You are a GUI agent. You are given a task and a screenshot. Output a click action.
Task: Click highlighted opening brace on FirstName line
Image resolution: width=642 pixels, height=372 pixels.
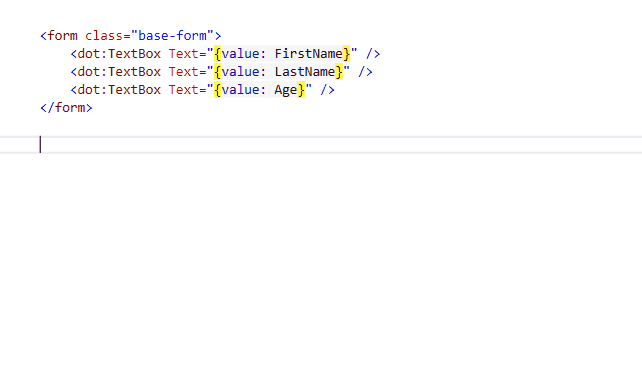tap(217, 54)
